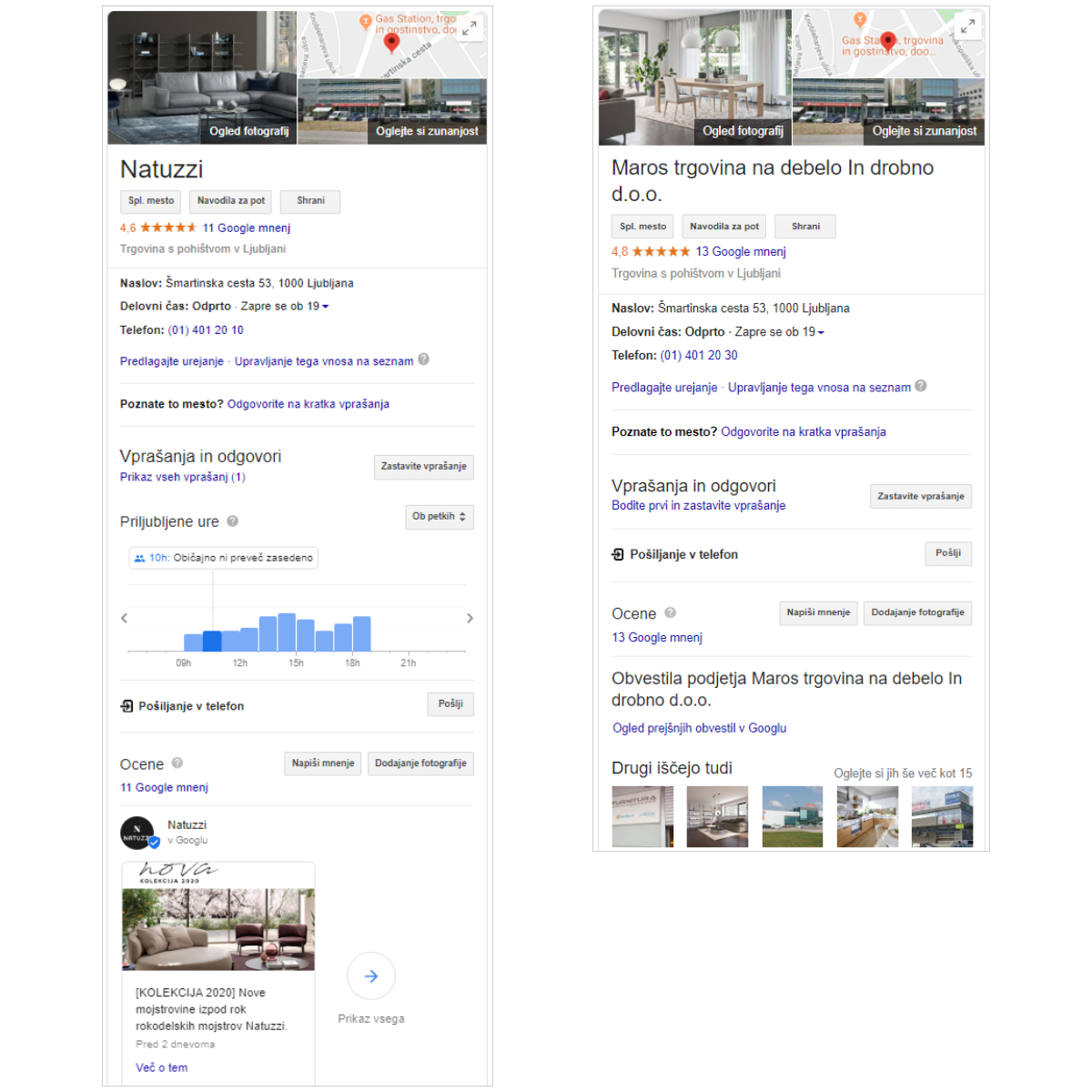Image resolution: width=1092 pixels, height=1092 pixels.
Task: Click previous arrow on popular times chart
Action: click(x=125, y=619)
